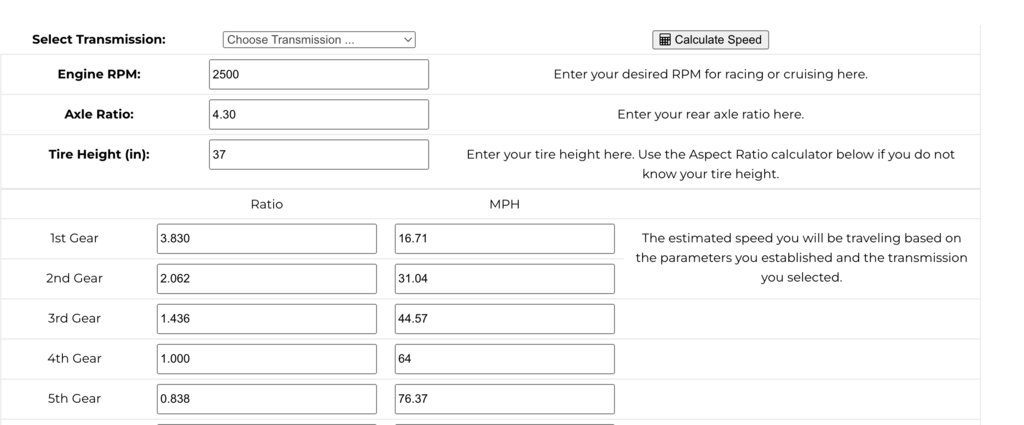Select the 2nd Gear MPH field
Screen dimensions: 1024x425
click(x=504, y=279)
